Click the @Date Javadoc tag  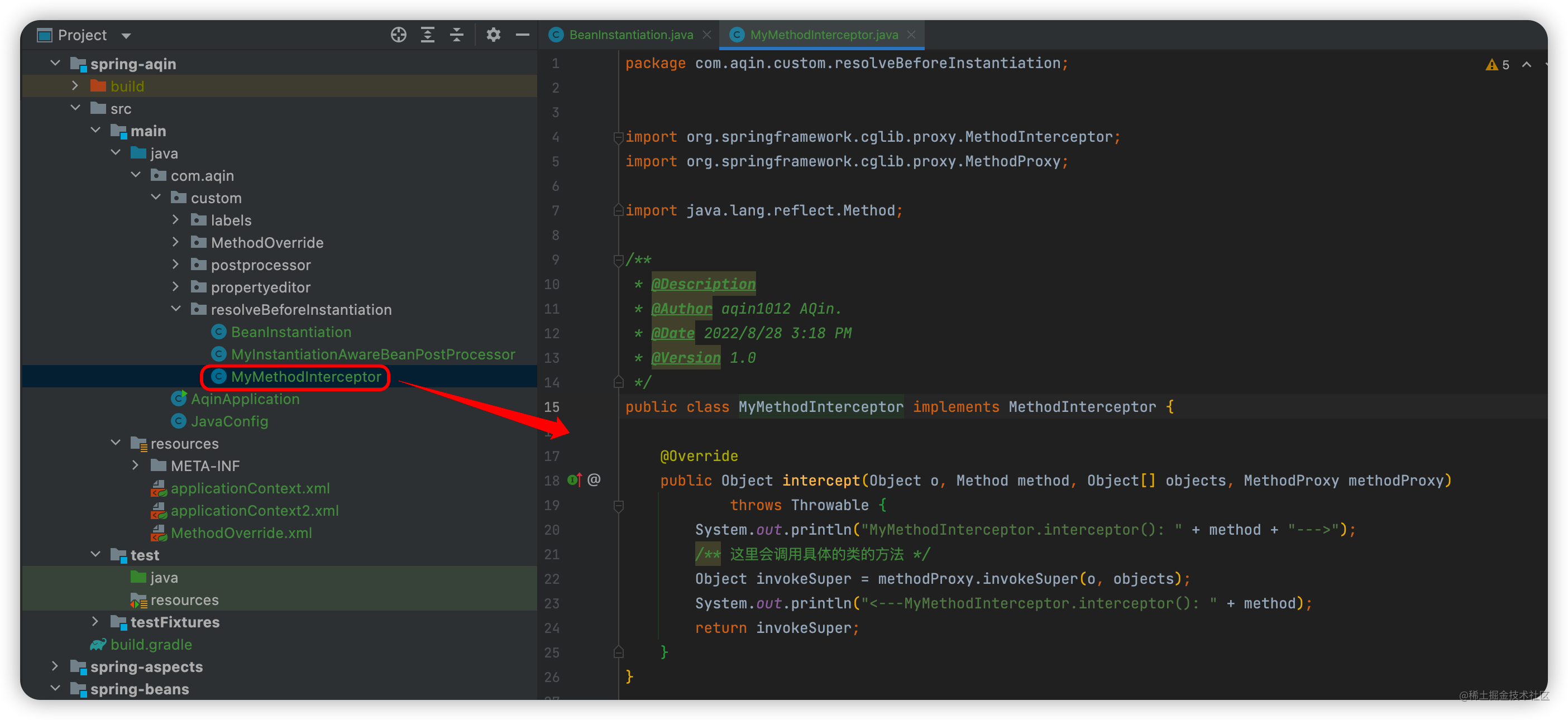673,334
